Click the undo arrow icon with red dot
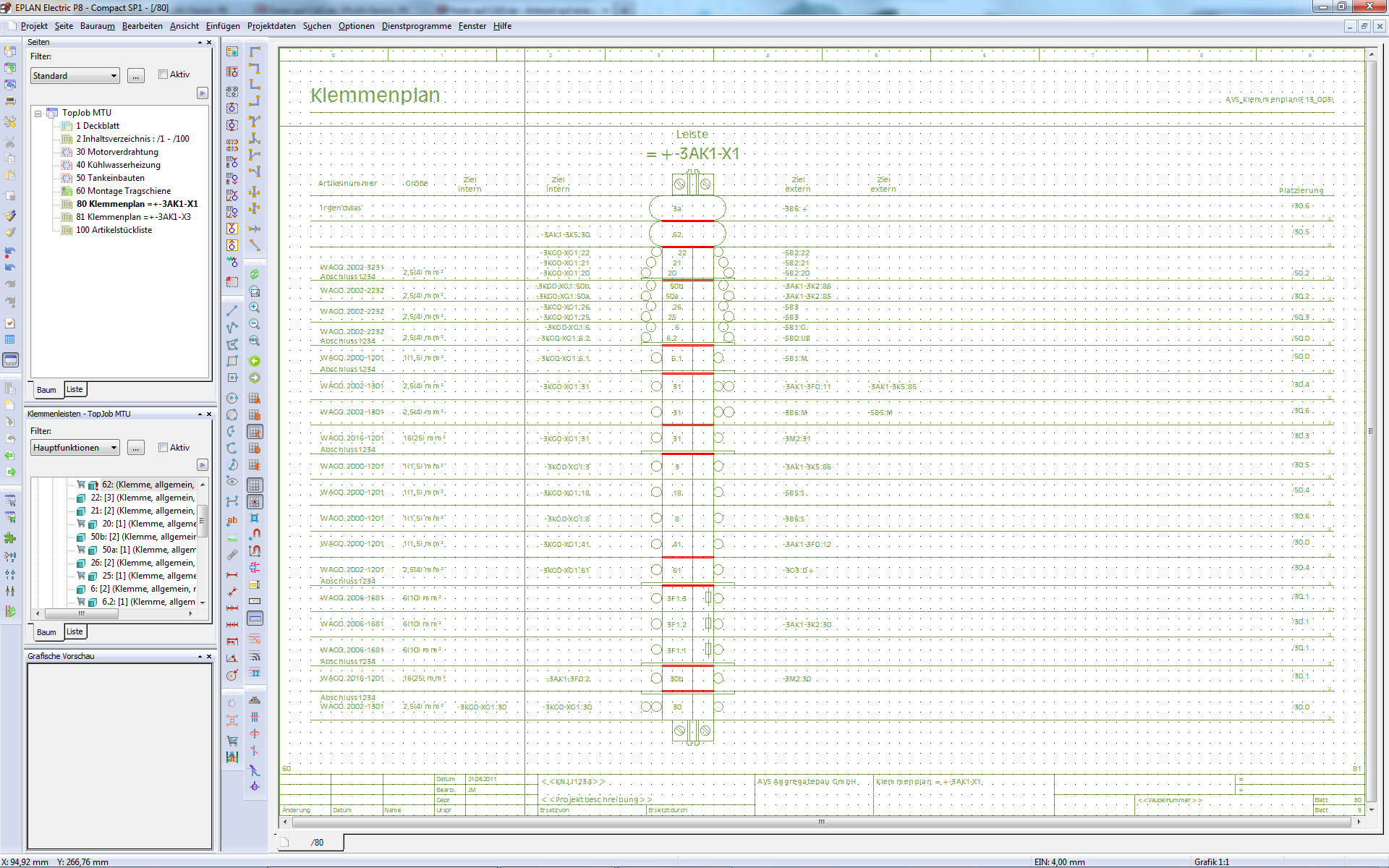The width and height of the screenshot is (1389, 868). coord(10,251)
